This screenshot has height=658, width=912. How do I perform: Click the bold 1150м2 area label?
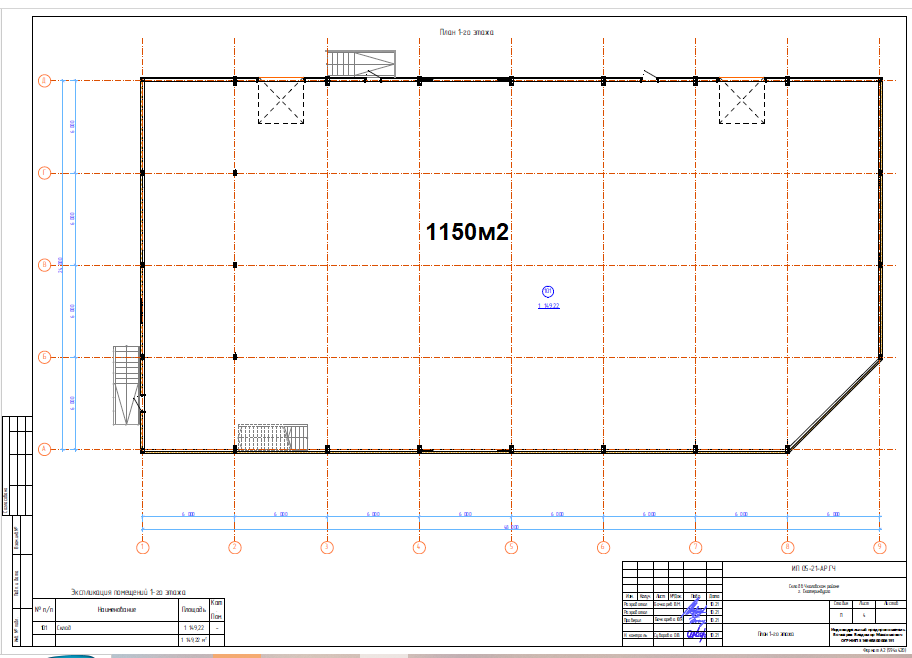point(468,233)
